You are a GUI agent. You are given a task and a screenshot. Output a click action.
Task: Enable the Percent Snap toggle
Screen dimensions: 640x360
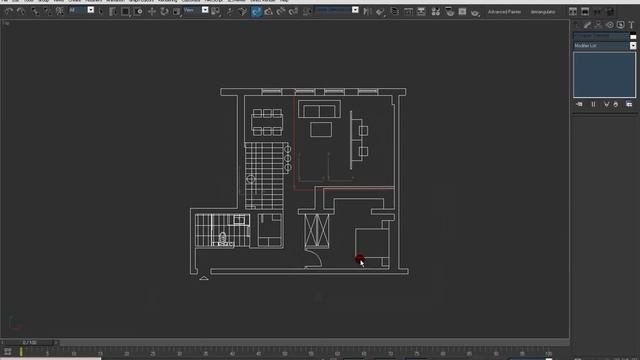coord(281,12)
